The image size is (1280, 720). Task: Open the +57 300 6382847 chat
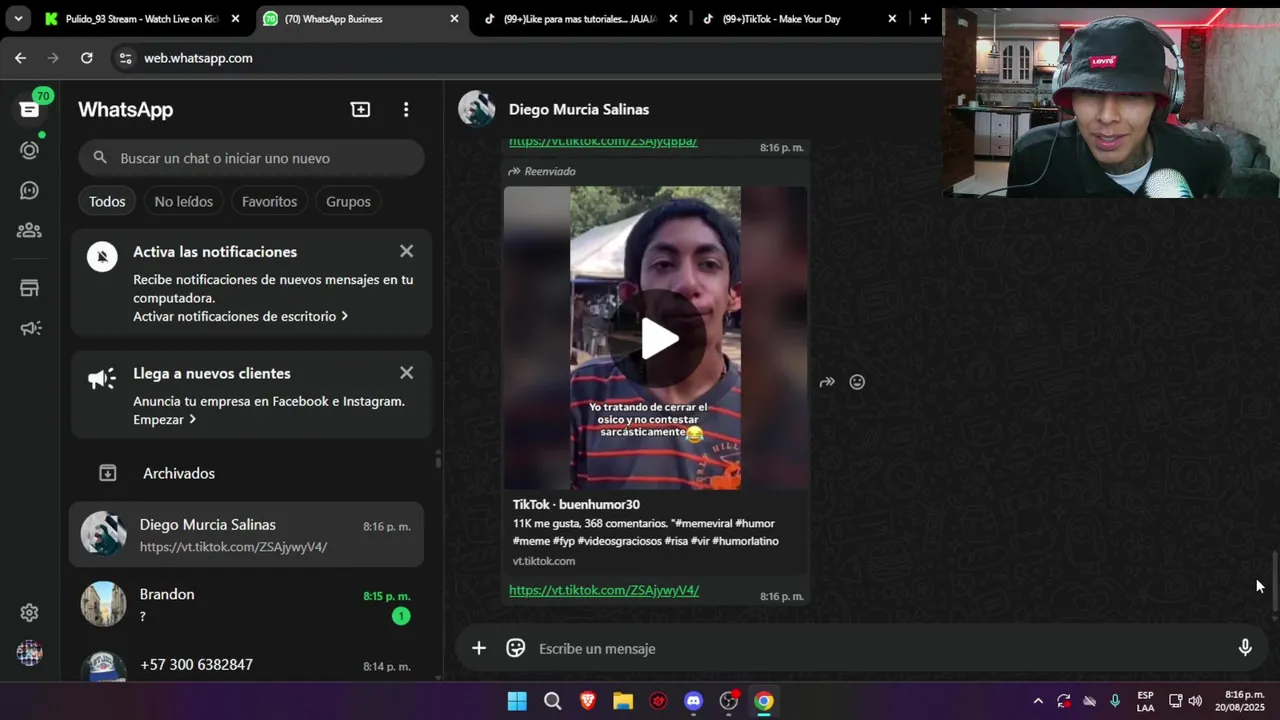coord(246,664)
